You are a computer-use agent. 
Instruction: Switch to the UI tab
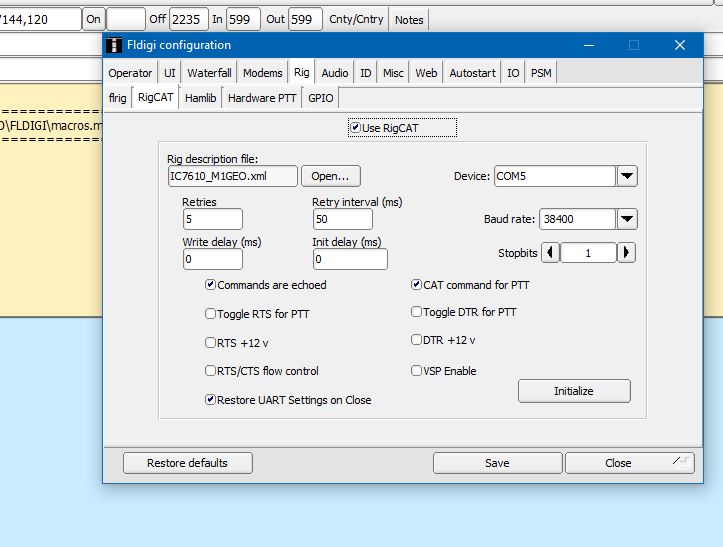pos(170,73)
